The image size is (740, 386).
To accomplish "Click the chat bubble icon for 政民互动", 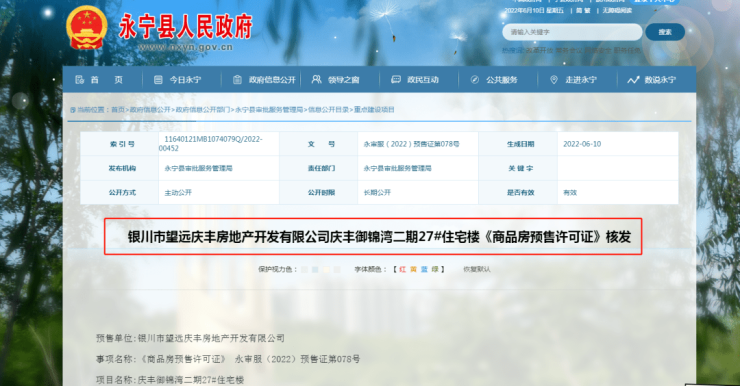I will click(396, 80).
